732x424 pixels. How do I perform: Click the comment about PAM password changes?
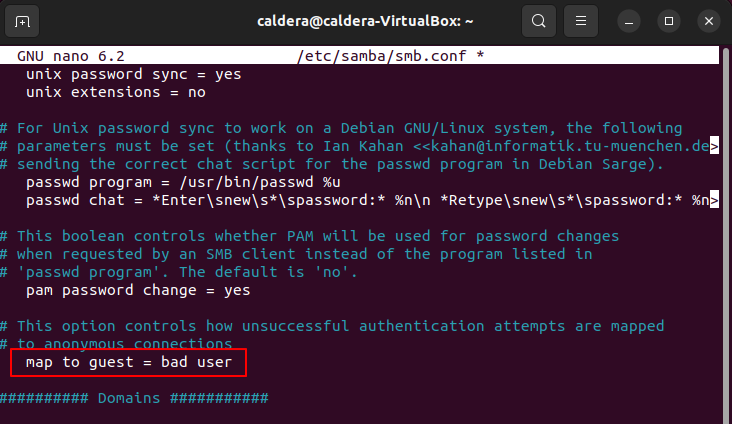point(308,236)
